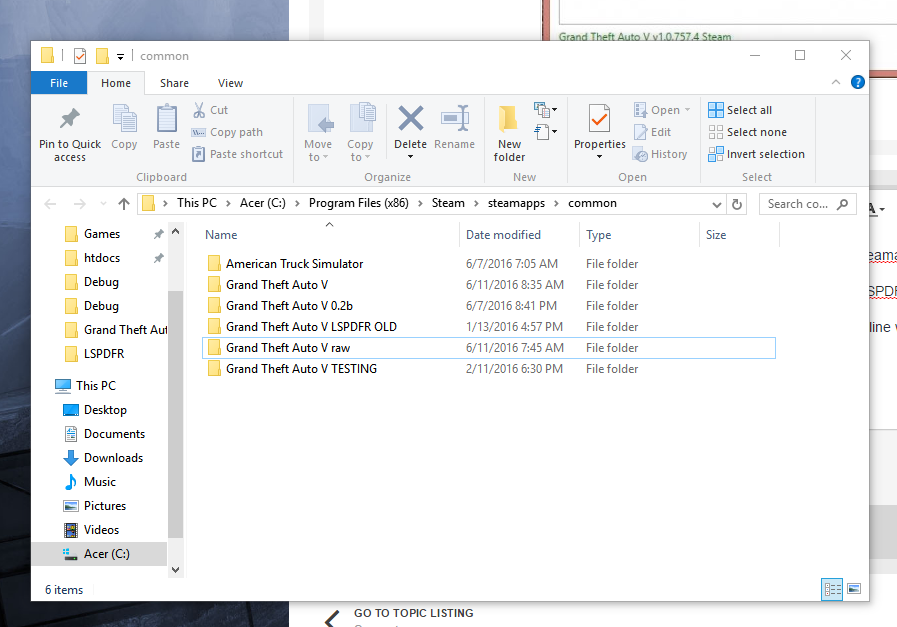Open htdocs in Quick access
Viewport: 897px width, 627px height.
point(102,258)
